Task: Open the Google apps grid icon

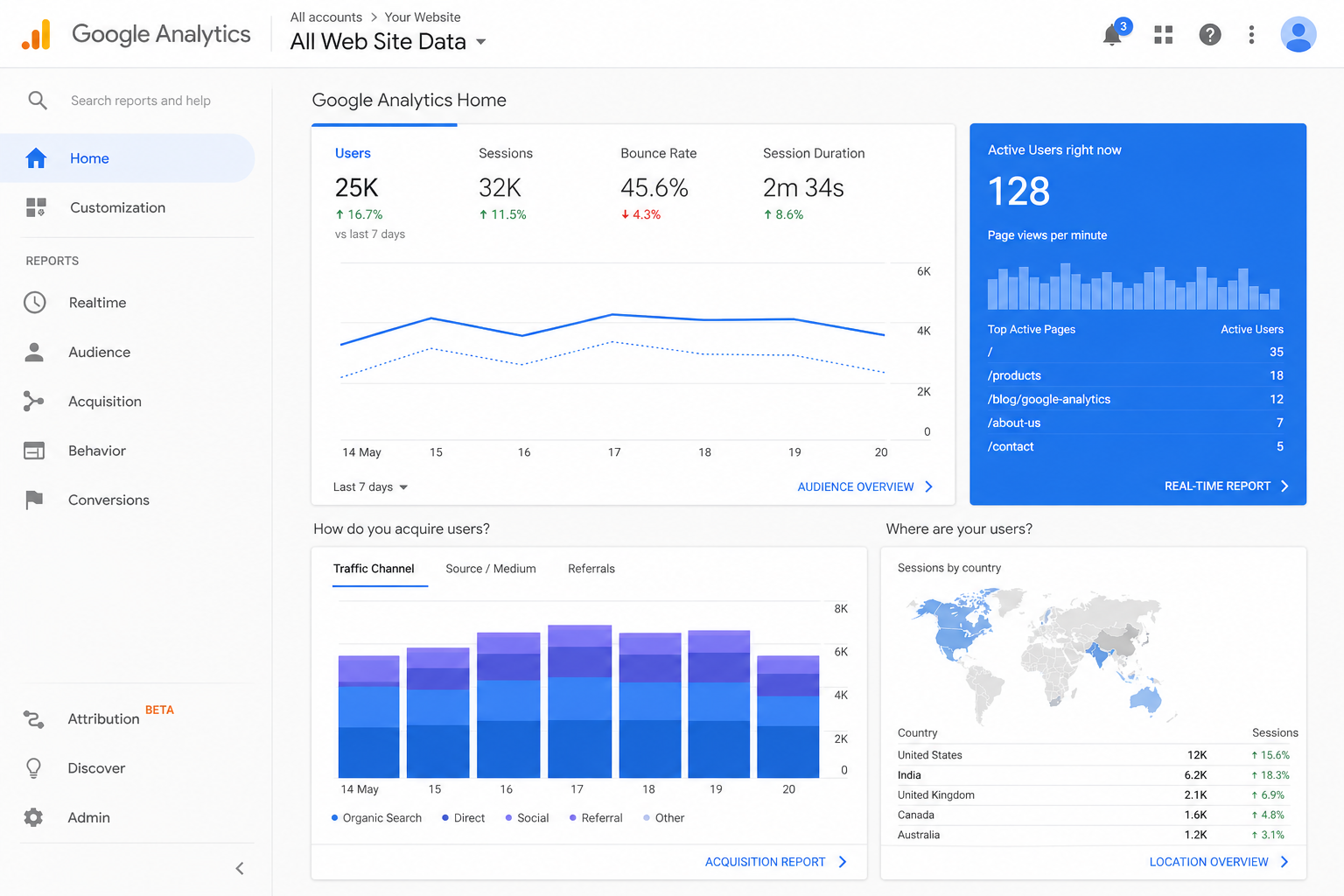Action: 1163,35
